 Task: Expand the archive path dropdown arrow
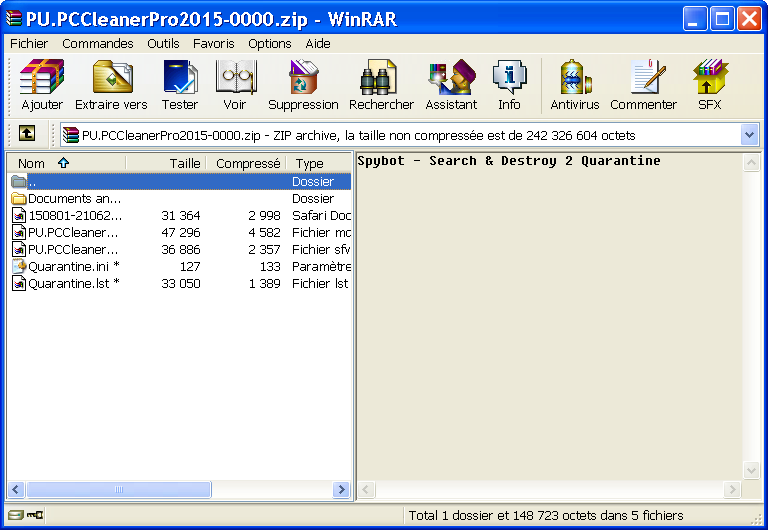point(749,135)
